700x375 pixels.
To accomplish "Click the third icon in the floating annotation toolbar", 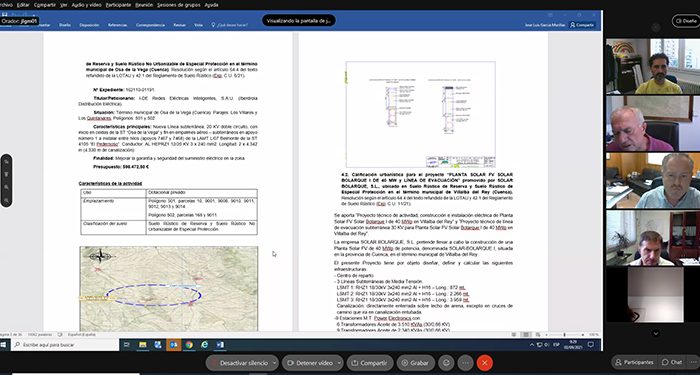I will tap(6, 187).
